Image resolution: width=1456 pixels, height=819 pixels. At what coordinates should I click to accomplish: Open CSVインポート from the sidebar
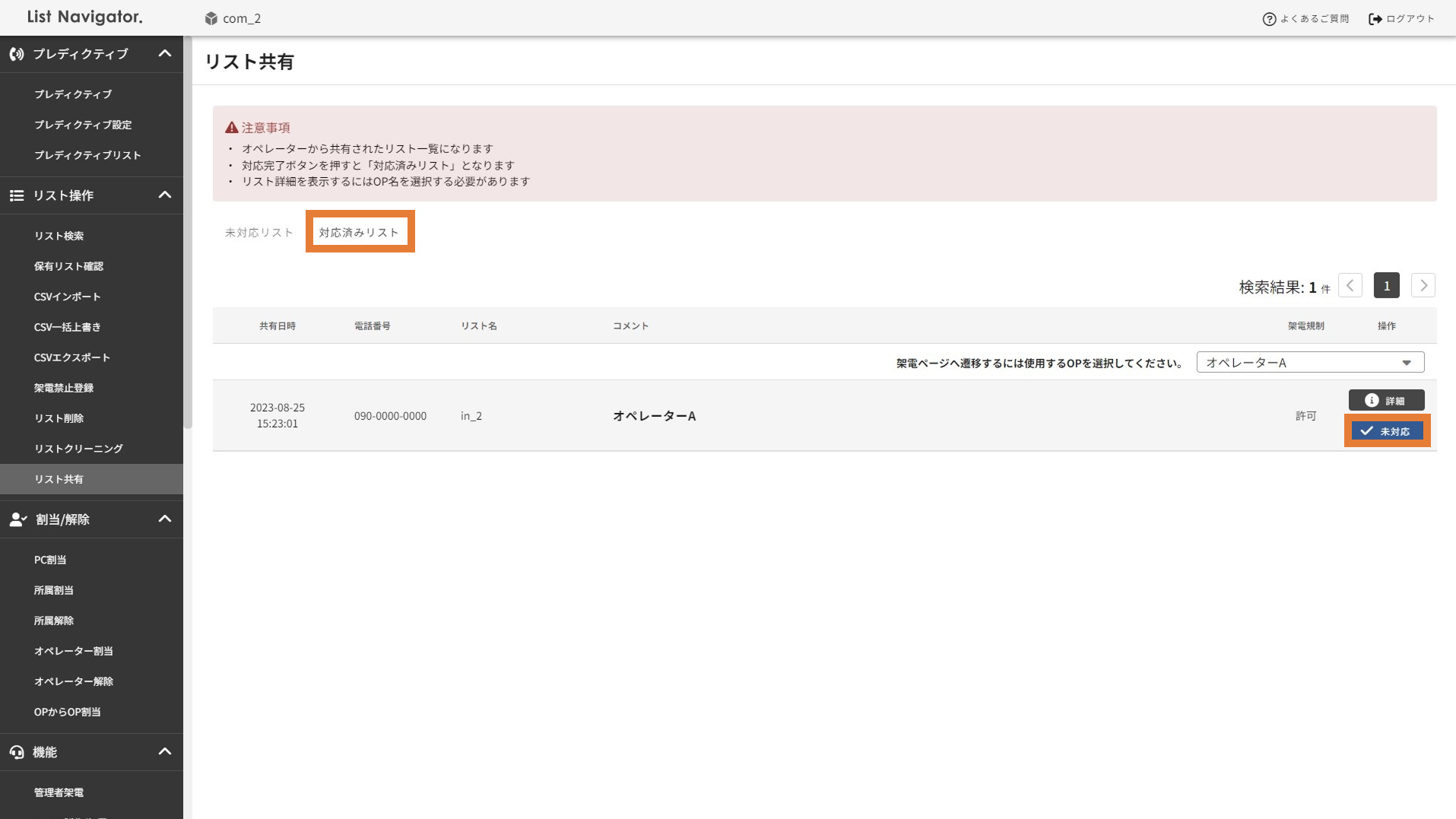click(67, 297)
